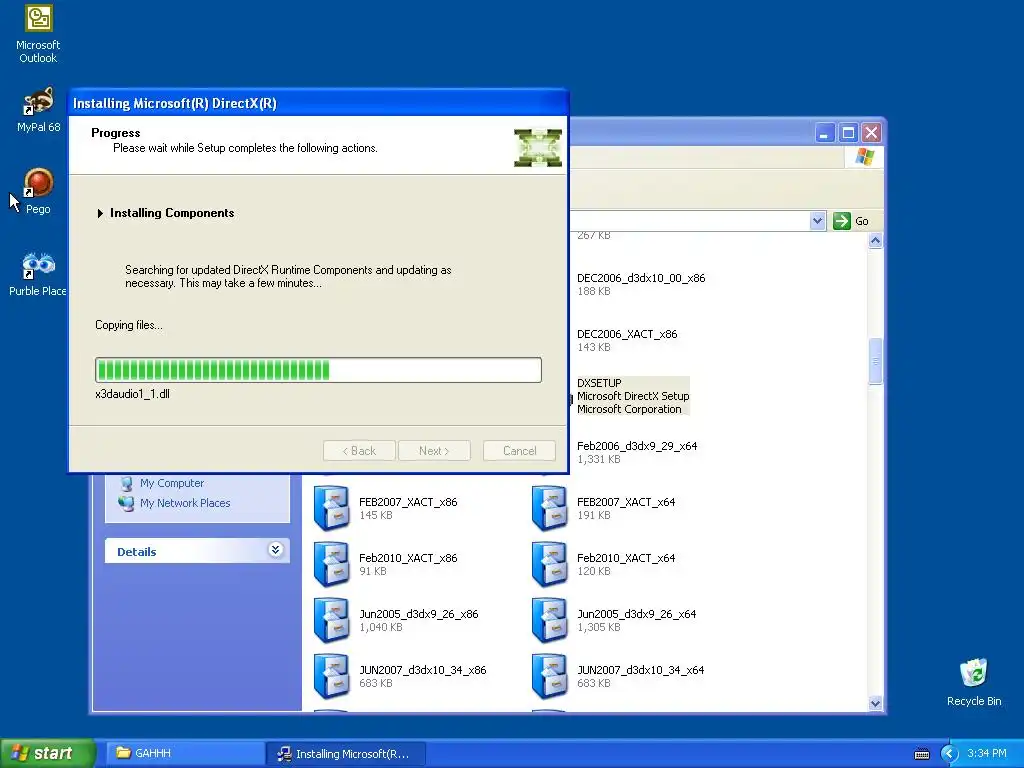This screenshot has width=1024, height=768.
Task: Select the JUN2007_d3dx10_34_x86 cabinet icon
Action: (x=331, y=676)
